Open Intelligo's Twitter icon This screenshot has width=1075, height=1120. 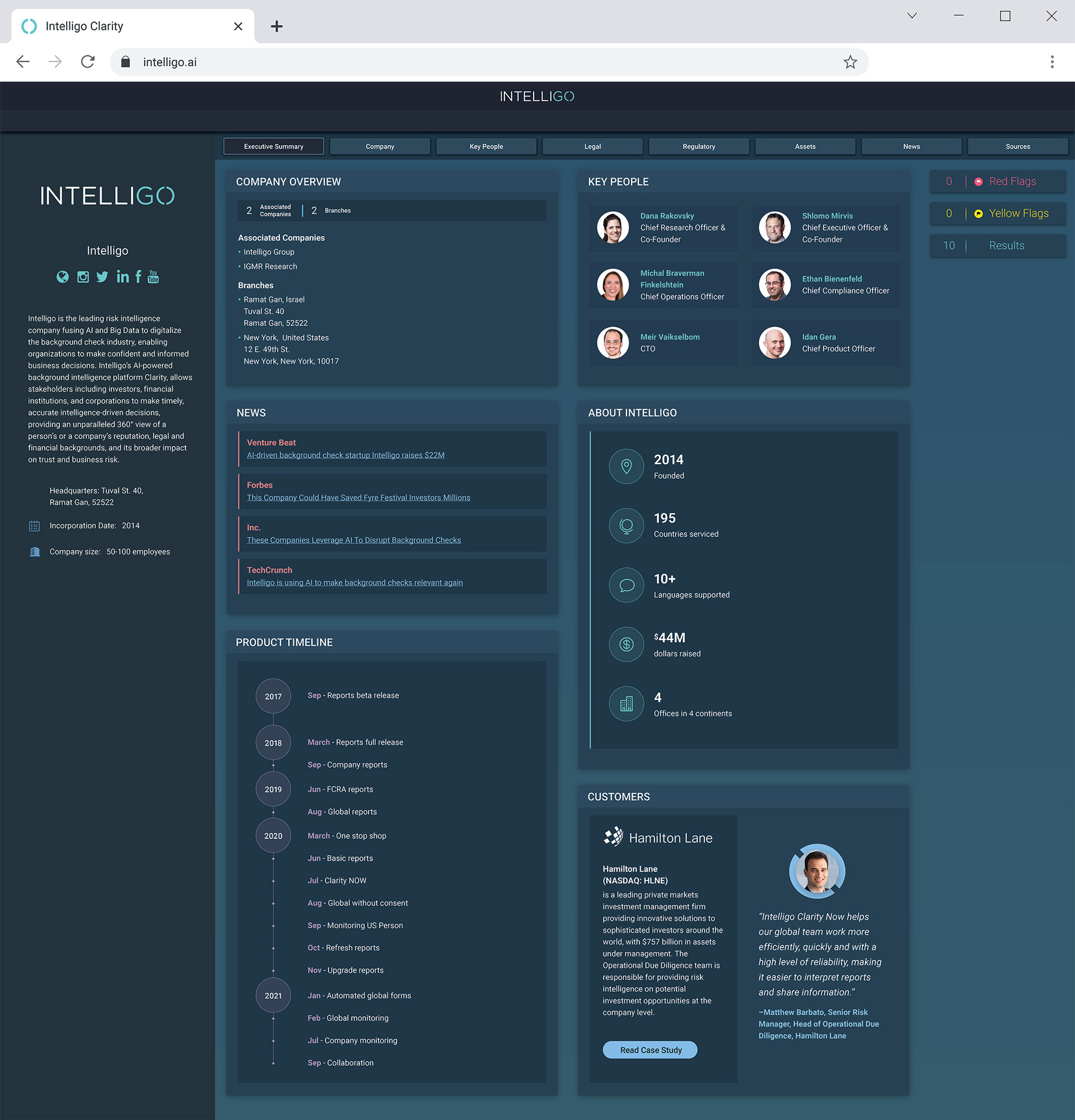tap(102, 277)
